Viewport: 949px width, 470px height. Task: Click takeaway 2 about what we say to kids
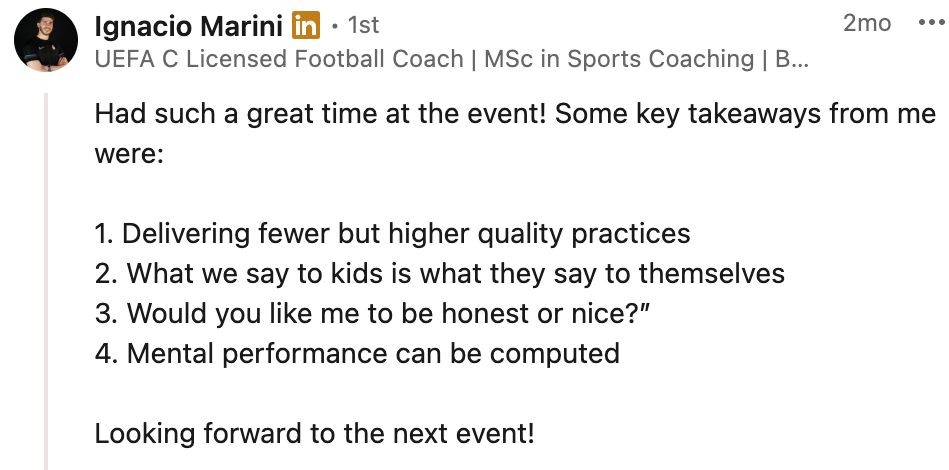click(440, 273)
